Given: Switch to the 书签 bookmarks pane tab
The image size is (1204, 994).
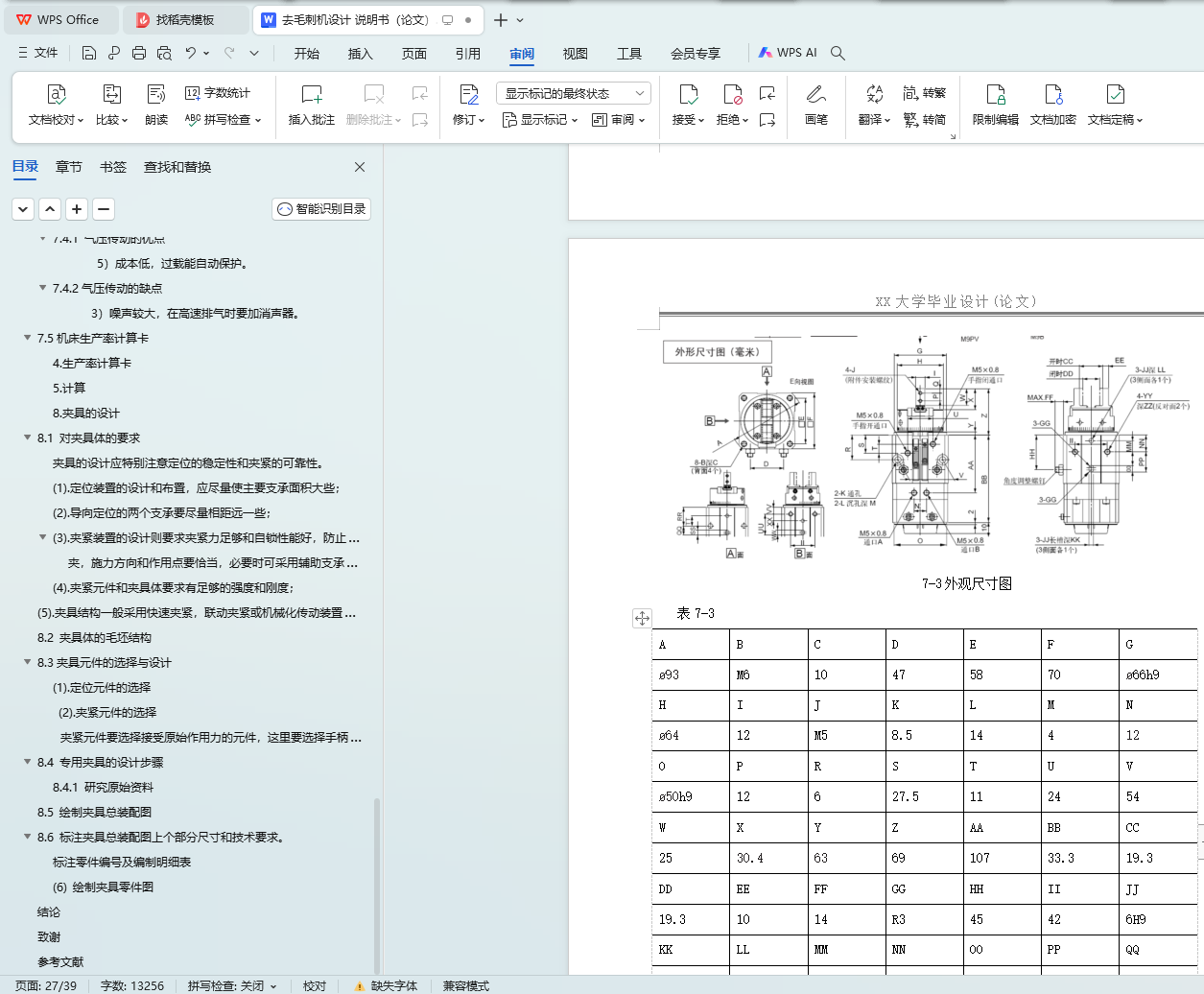Looking at the screenshot, I should [x=113, y=167].
